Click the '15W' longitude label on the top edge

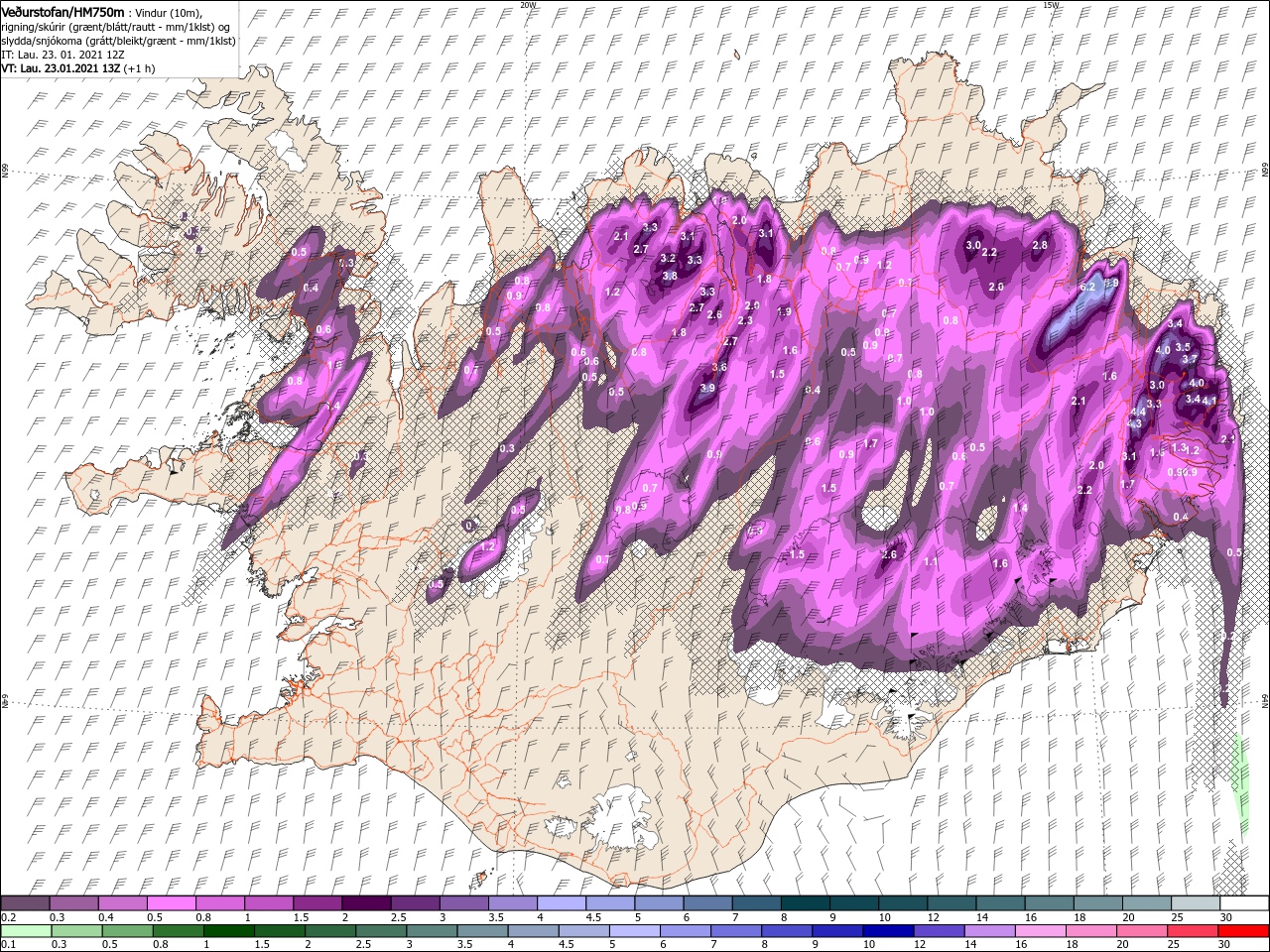1051,5
